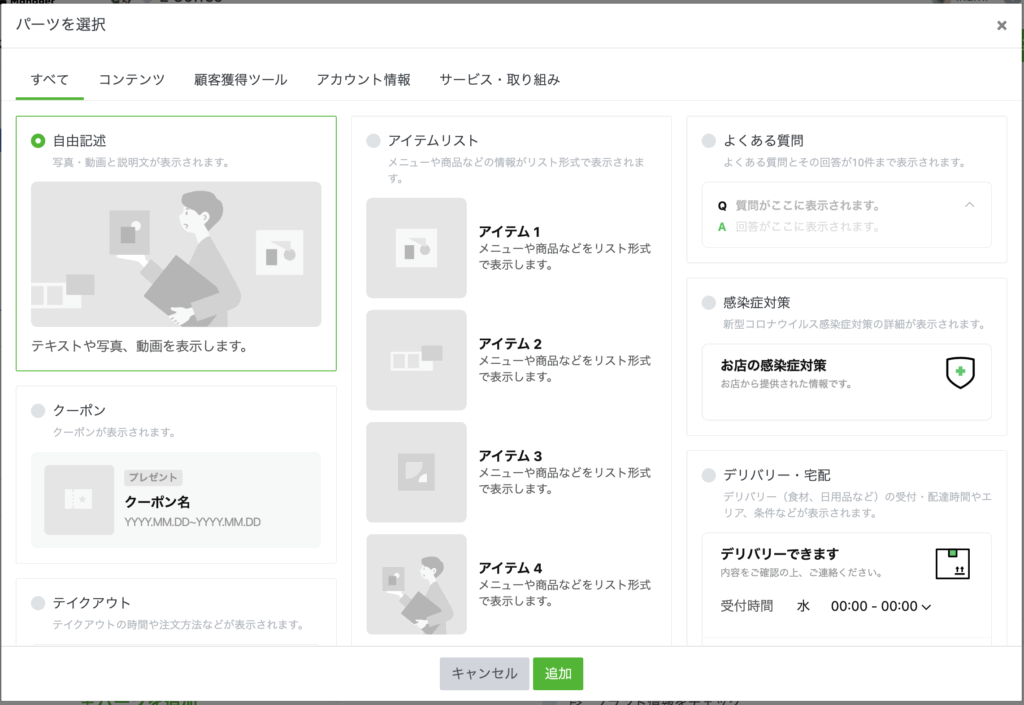Viewport: 1024px width, 705px height.
Task: Click the アイテム 2 thumbnail image
Action: click(416, 360)
